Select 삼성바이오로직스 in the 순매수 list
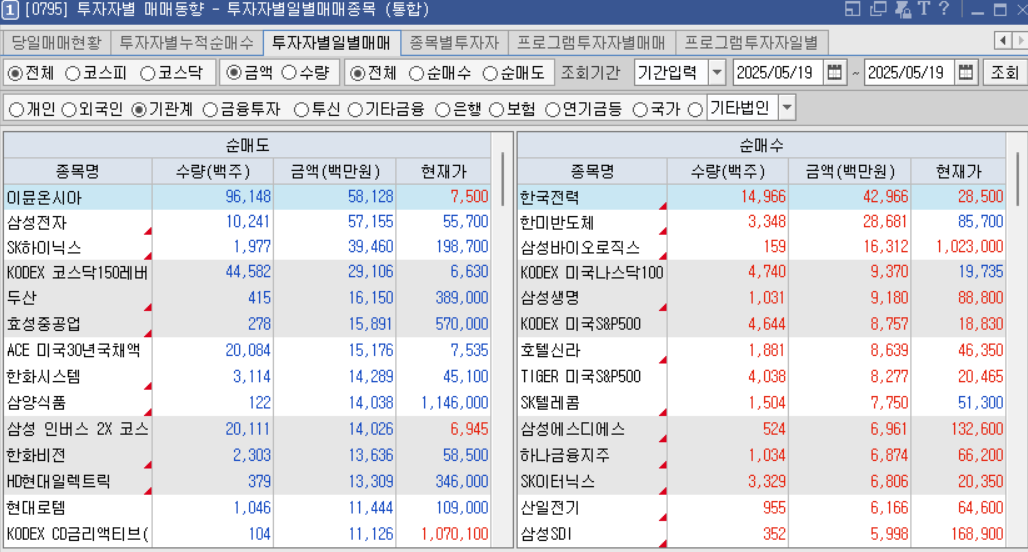This screenshot has width=1028, height=552. 761,247
